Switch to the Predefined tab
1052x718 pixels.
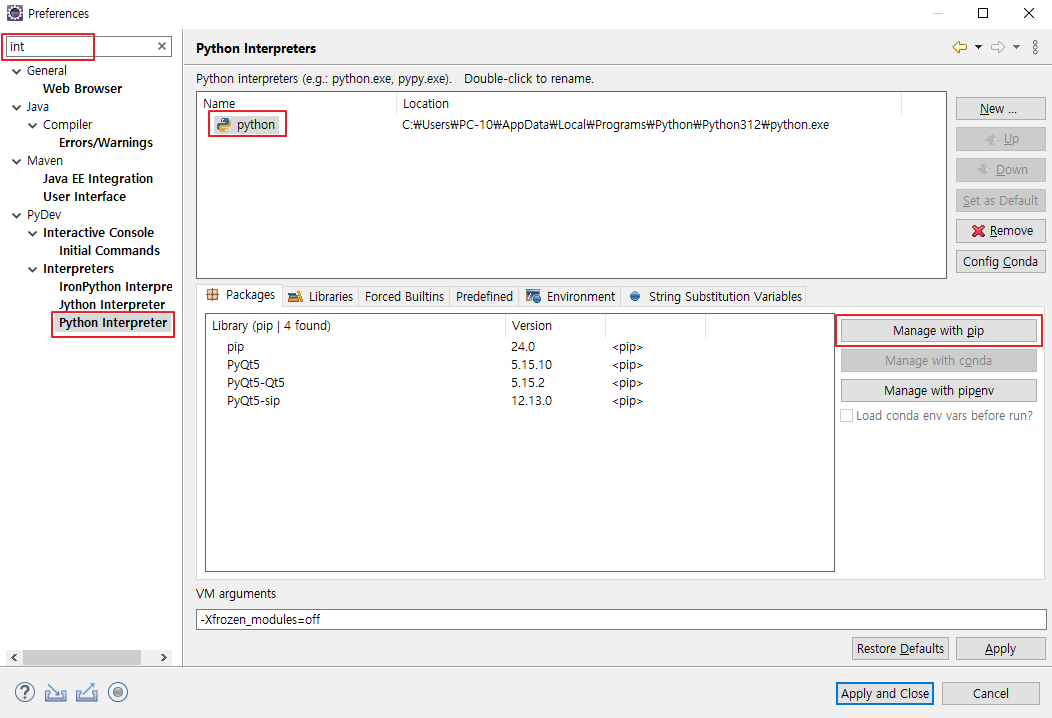[x=484, y=297]
